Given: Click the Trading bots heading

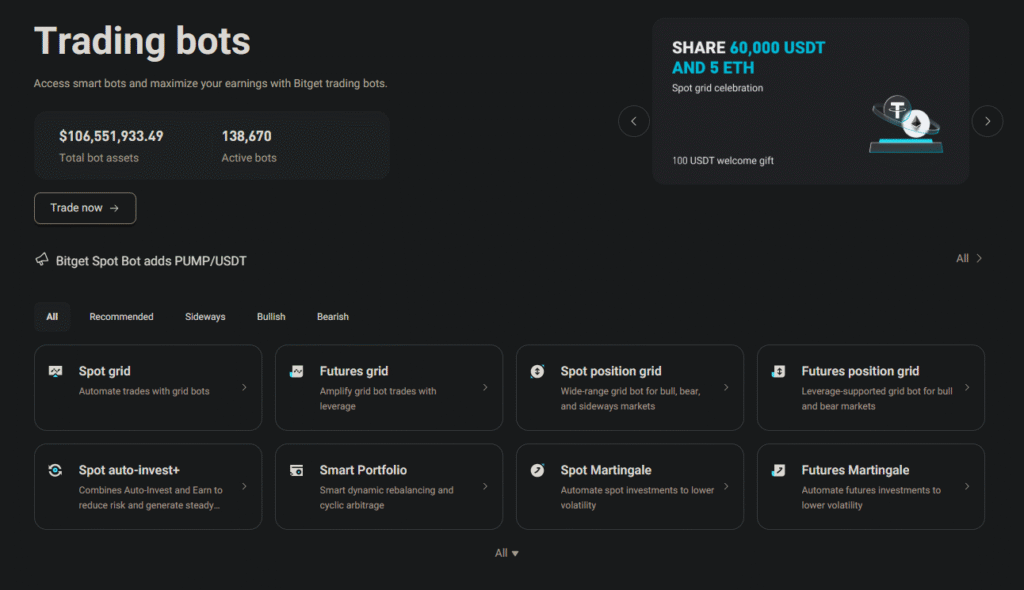Looking at the screenshot, I should (x=142, y=41).
